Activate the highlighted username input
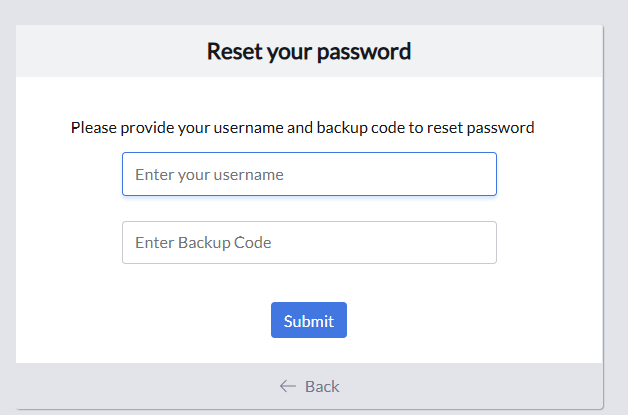628x415 pixels. [x=309, y=174]
